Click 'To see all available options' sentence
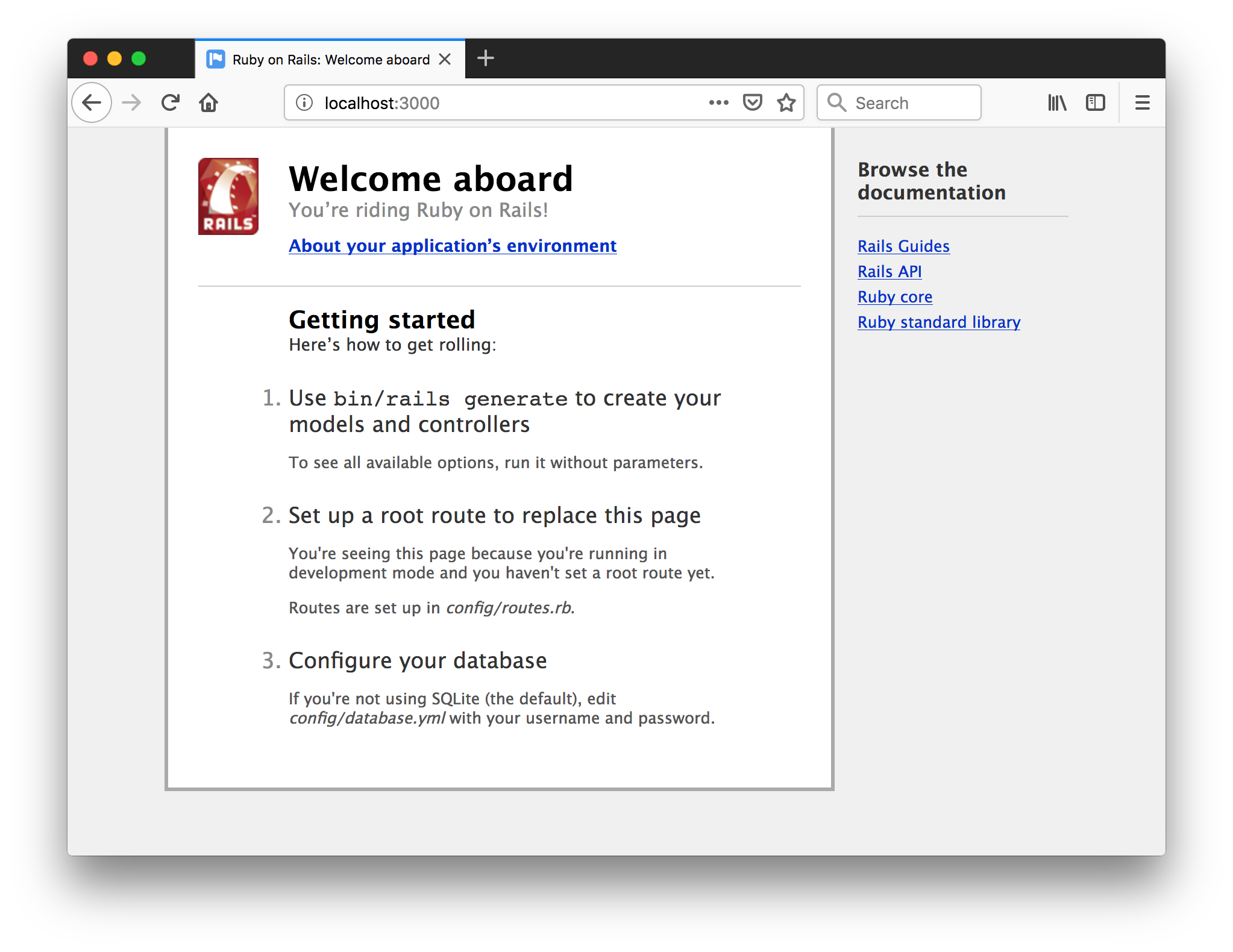This screenshot has height=952, width=1233. [495, 463]
